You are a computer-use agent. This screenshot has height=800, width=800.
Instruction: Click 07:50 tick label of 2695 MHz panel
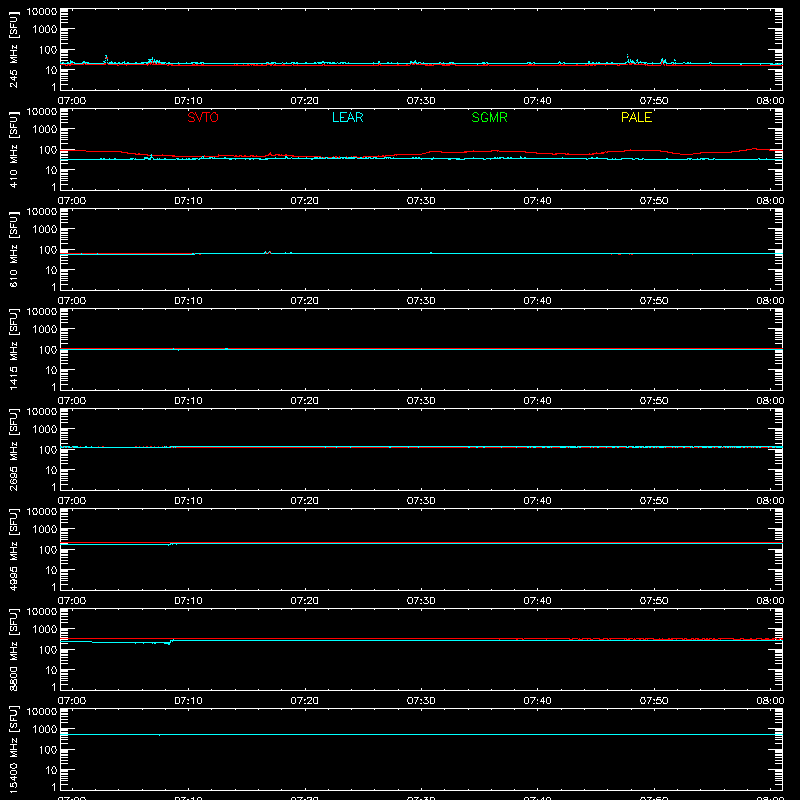click(654, 501)
